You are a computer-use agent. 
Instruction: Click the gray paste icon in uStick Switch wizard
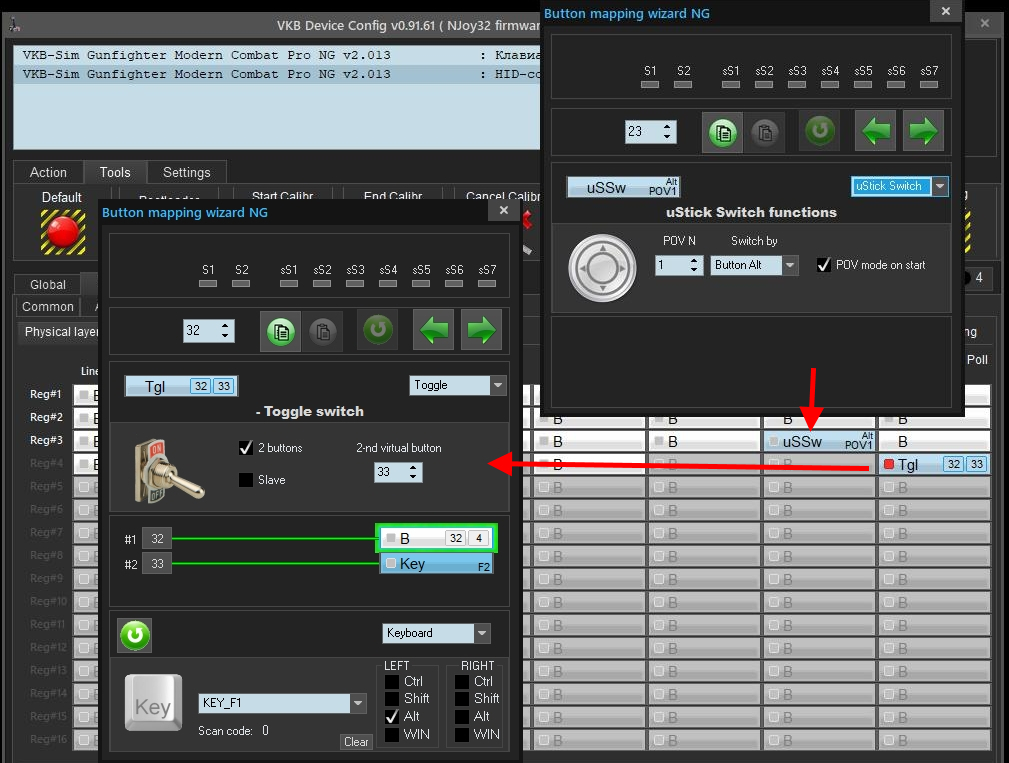tap(765, 133)
